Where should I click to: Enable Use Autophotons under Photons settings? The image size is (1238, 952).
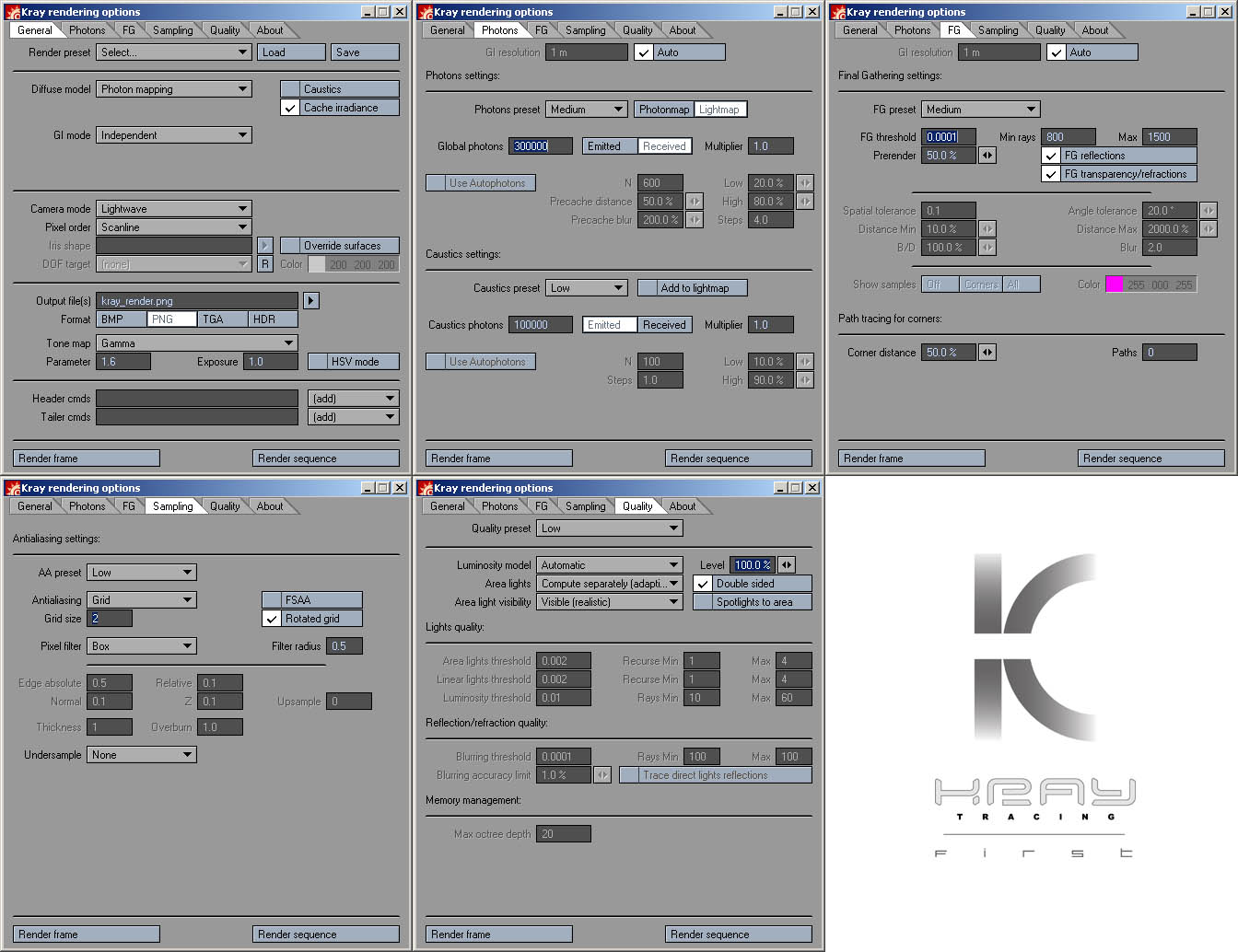click(x=481, y=182)
